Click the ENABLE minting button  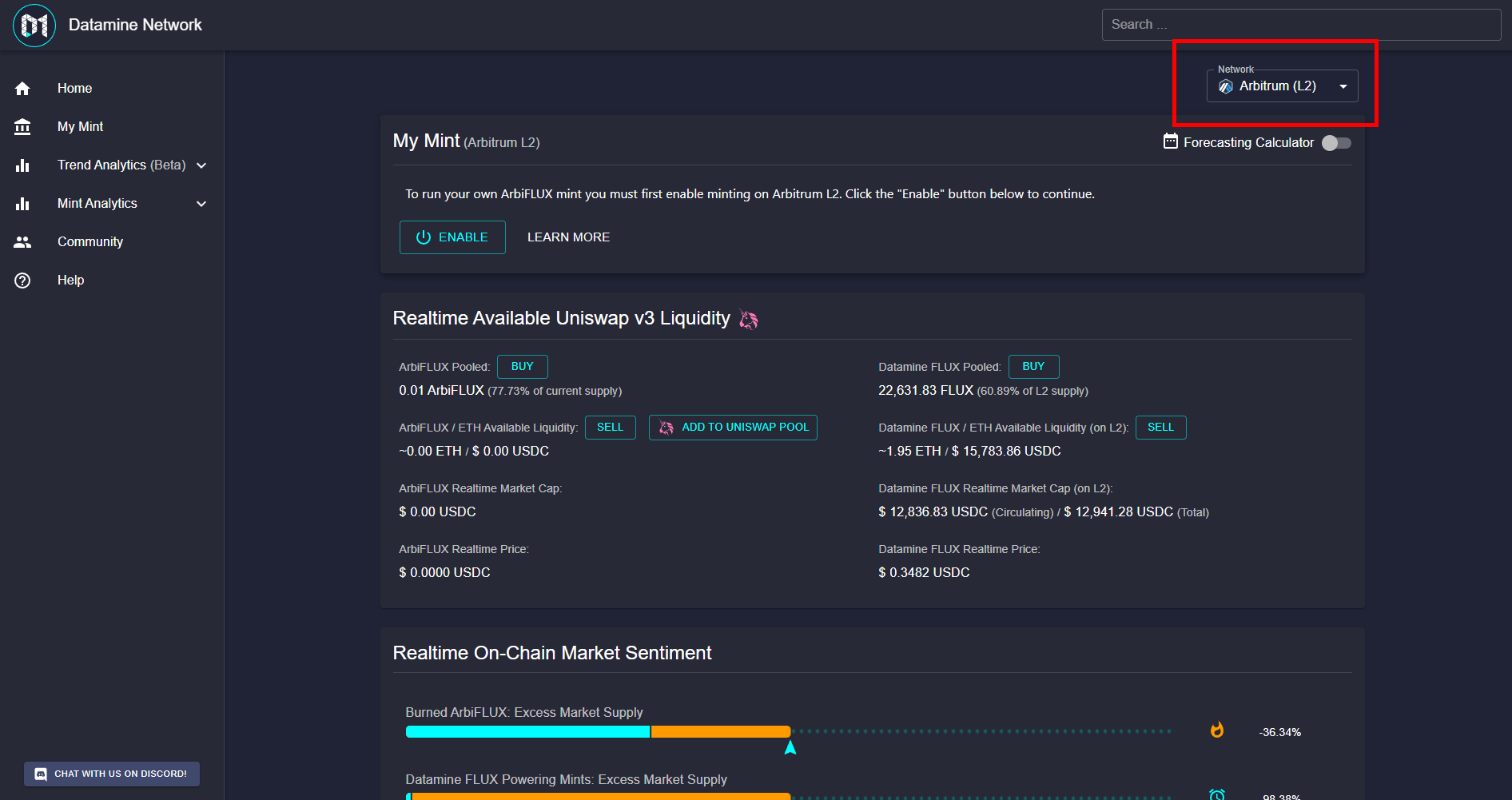(452, 237)
